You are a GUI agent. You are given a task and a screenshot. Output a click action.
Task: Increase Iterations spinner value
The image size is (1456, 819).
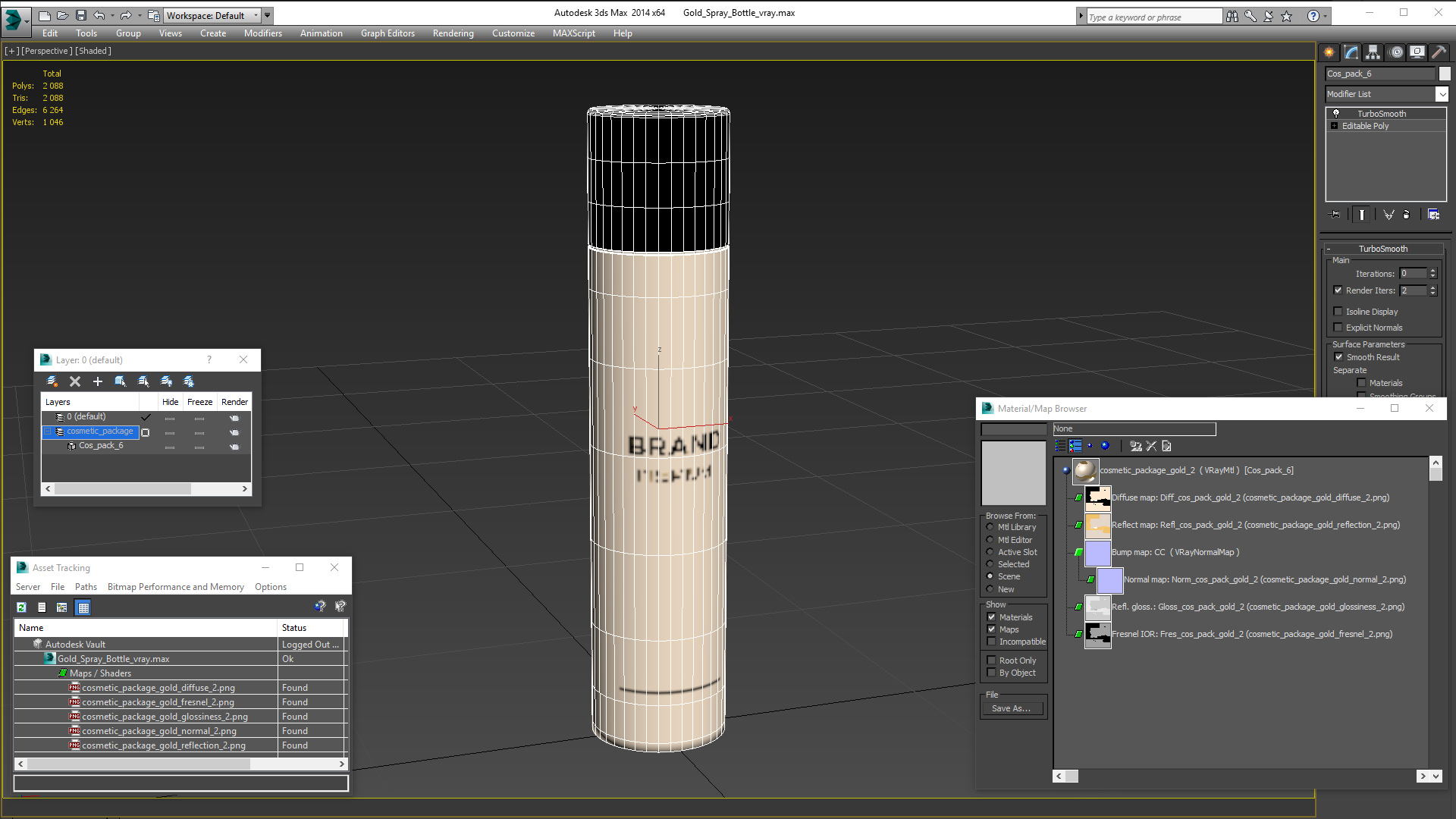[1432, 271]
